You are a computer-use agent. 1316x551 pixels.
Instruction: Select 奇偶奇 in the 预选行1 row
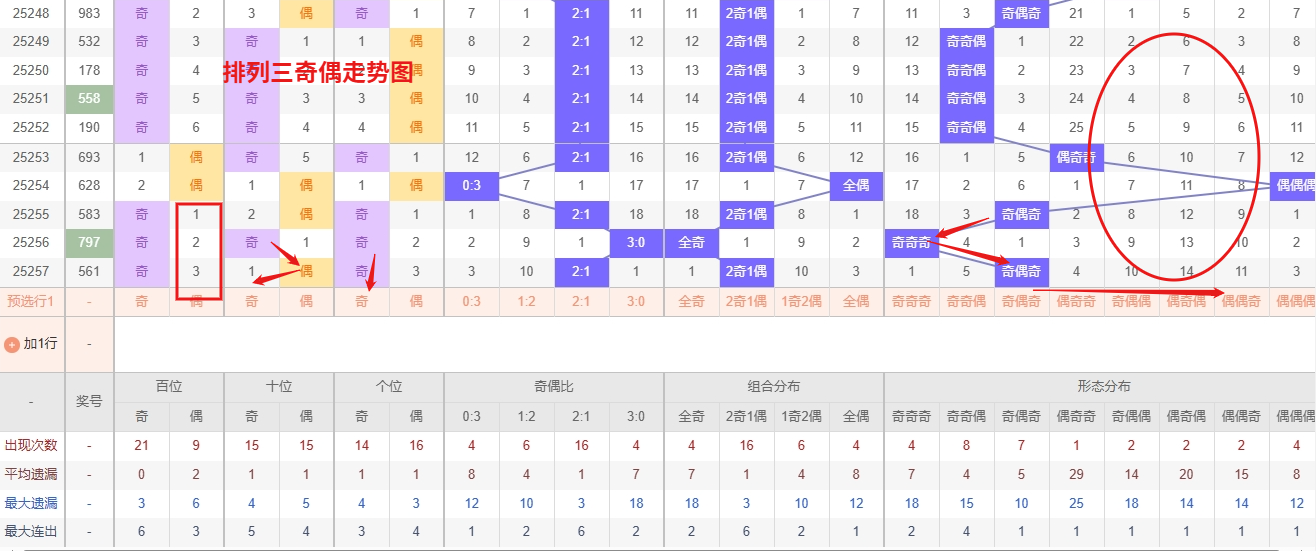(x=1021, y=300)
